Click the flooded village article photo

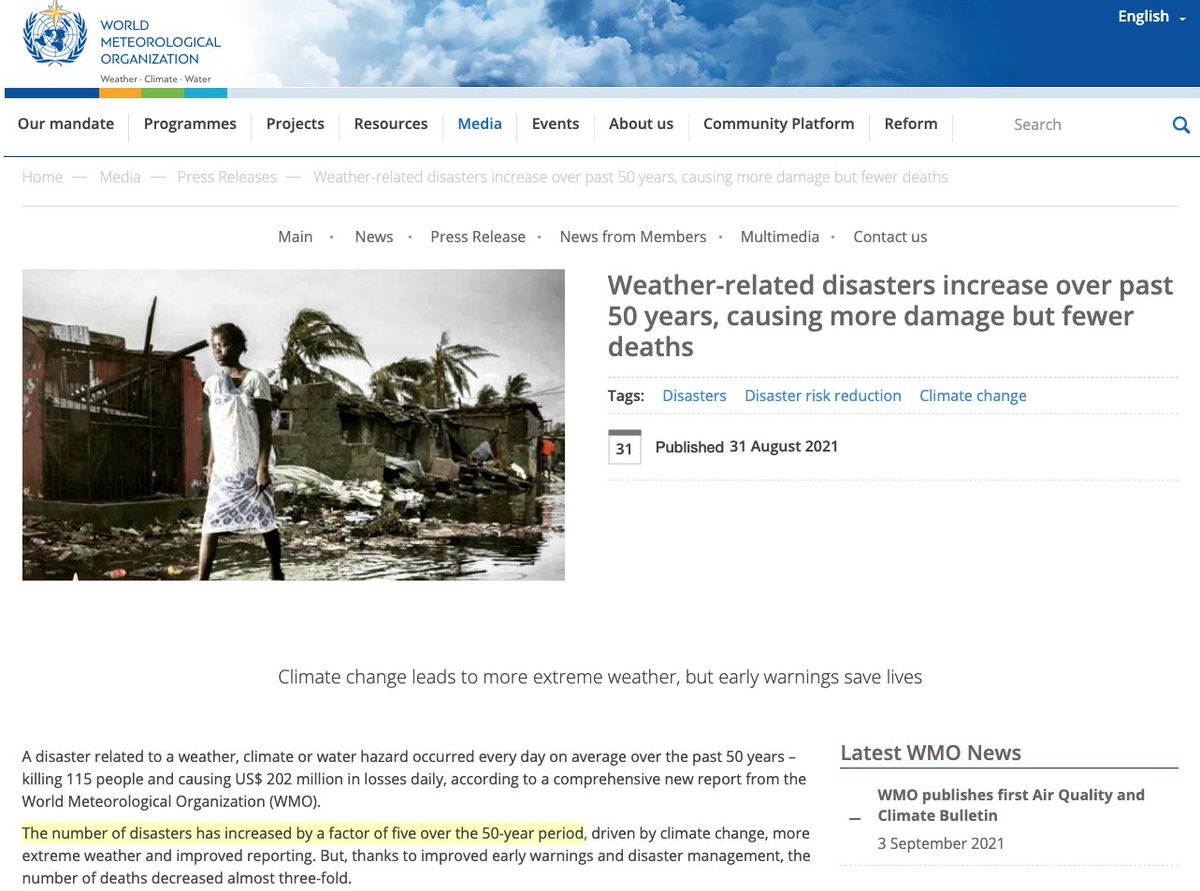click(293, 425)
